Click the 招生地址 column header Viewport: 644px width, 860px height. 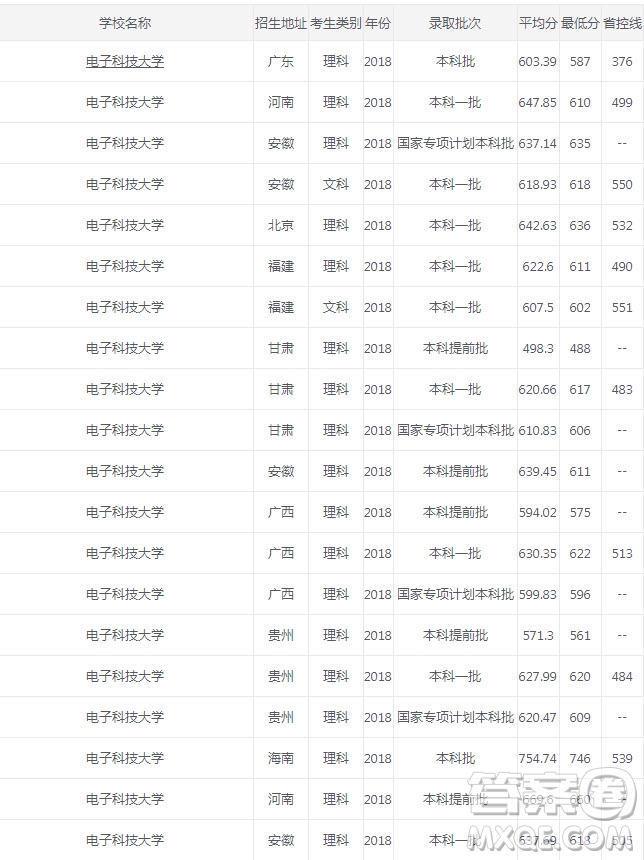281,23
